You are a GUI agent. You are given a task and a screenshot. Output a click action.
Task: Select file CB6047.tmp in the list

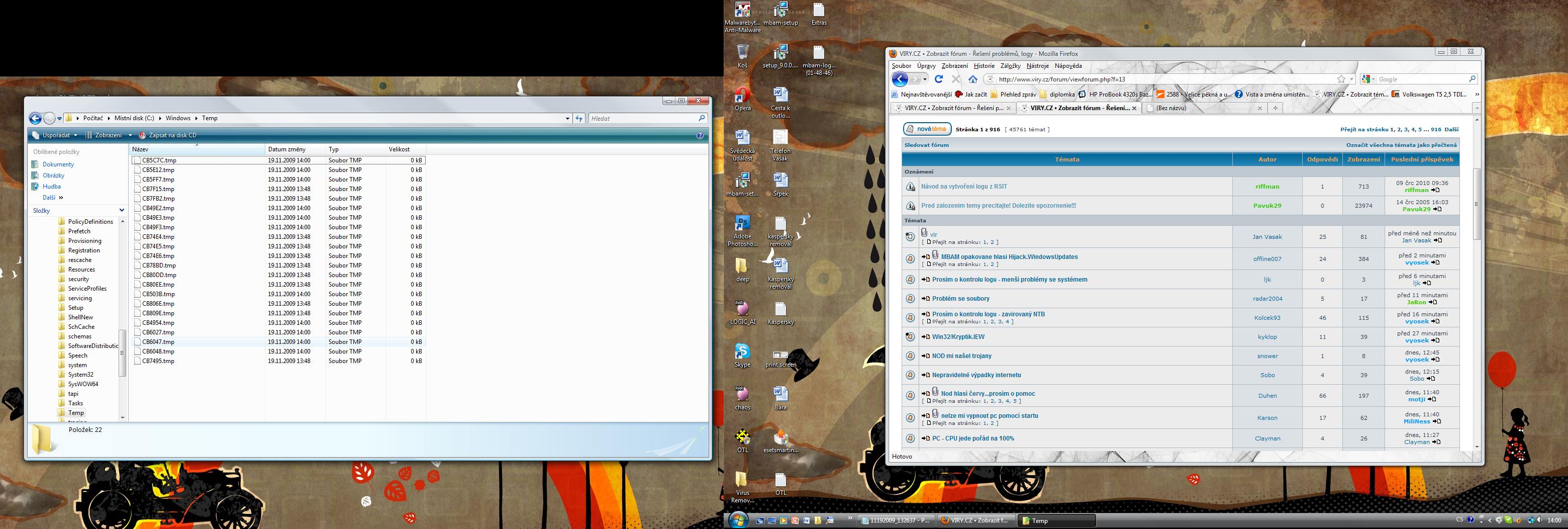pyautogui.click(x=158, y=342)
